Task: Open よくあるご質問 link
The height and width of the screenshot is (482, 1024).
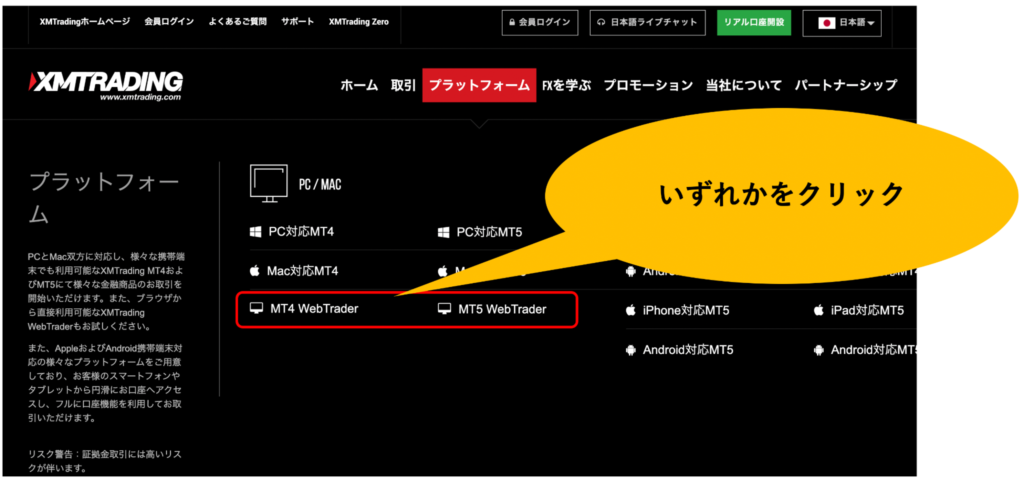Action: pyautogui.click(x=238, y=22)
